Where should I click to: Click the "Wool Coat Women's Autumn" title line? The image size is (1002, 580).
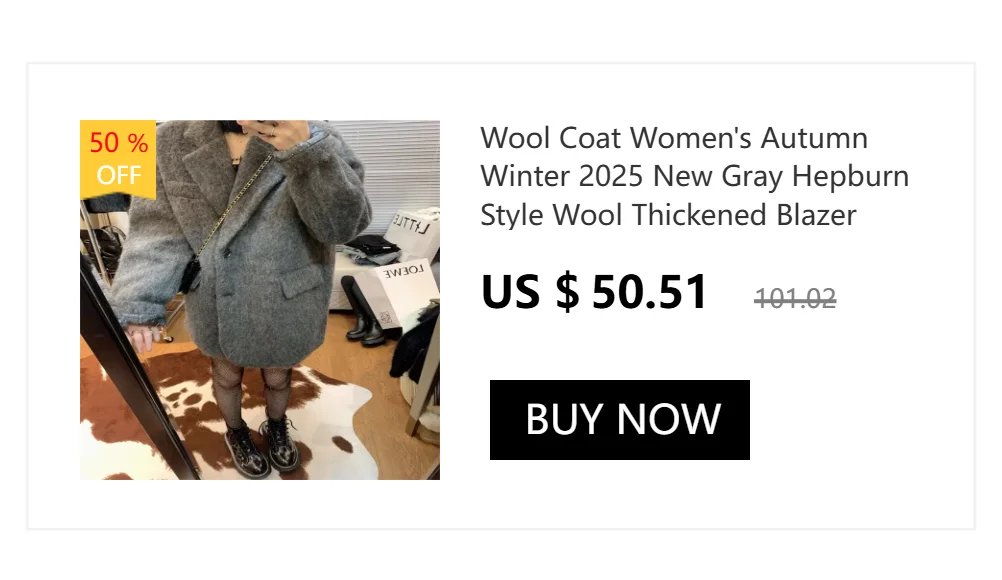tap(674, 138)
